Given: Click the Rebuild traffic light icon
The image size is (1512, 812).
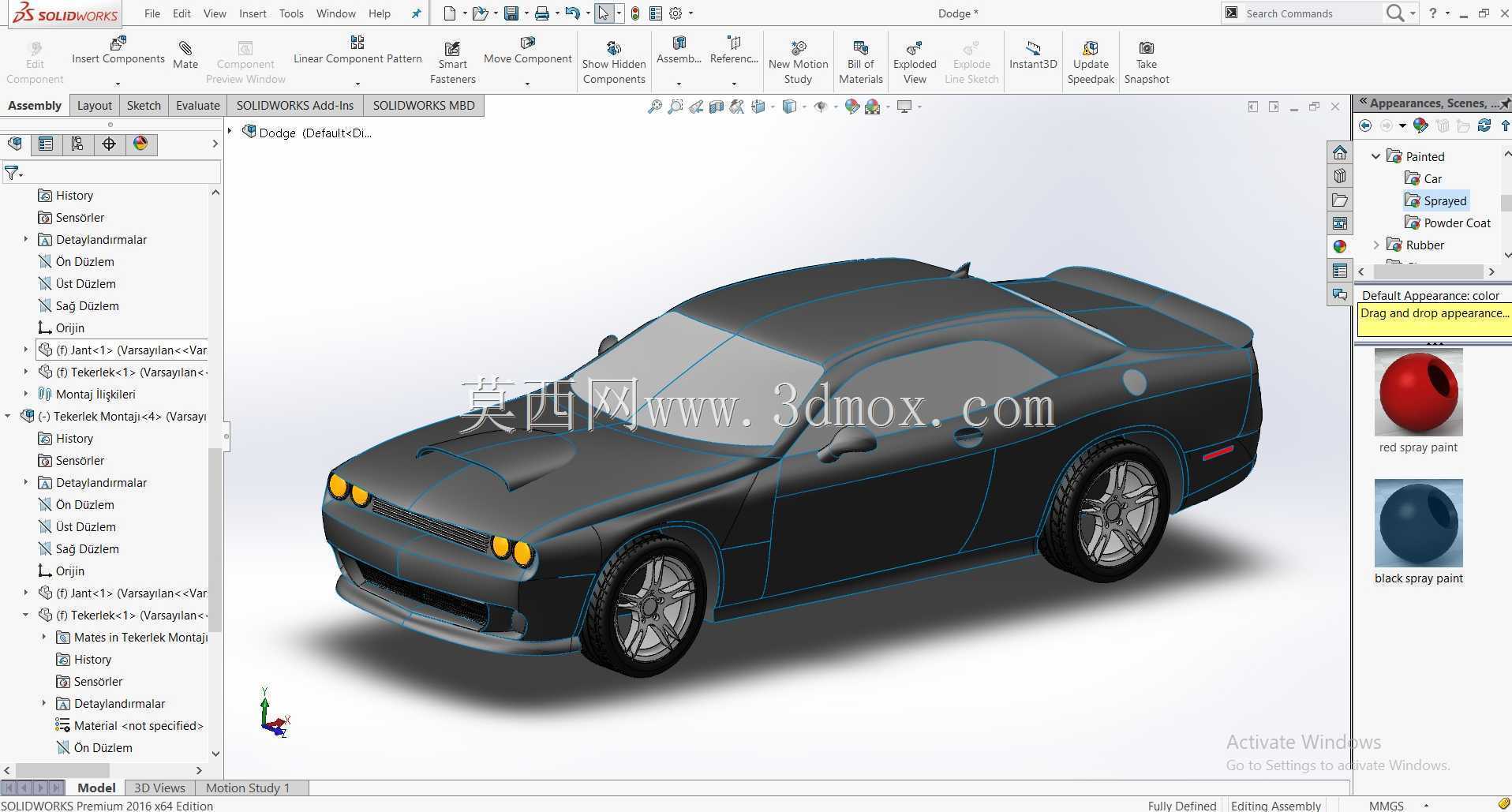Looking at the screenshot, I should point(635,13).
